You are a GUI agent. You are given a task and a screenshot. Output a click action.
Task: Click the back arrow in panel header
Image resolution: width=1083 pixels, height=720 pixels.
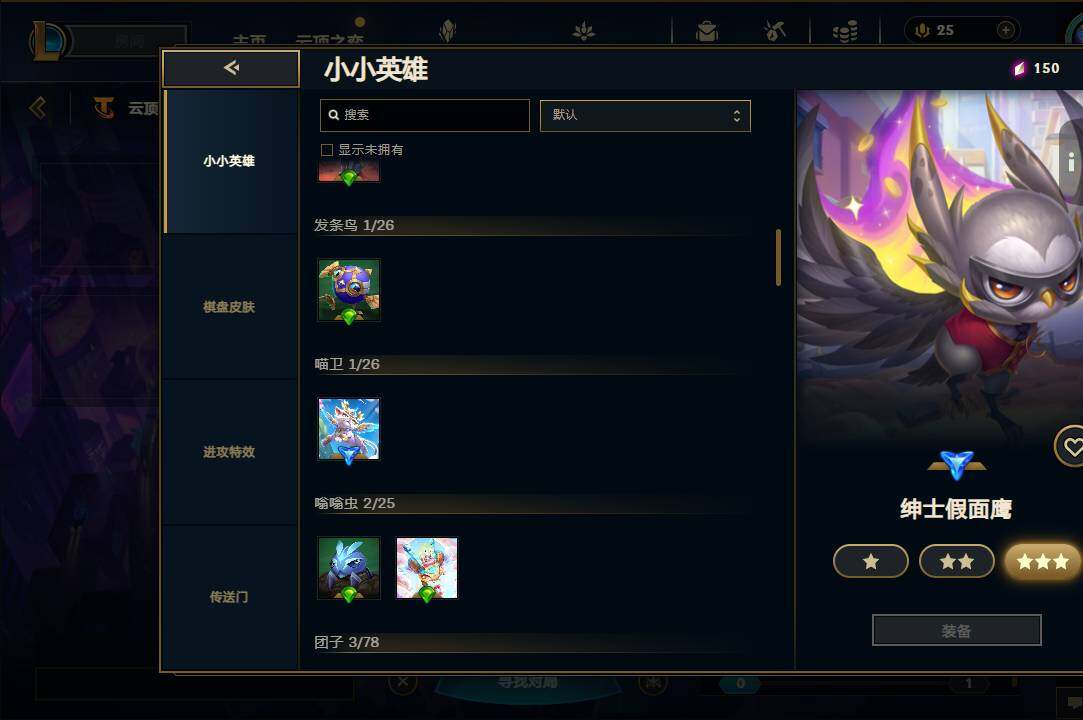coord(231,68)
